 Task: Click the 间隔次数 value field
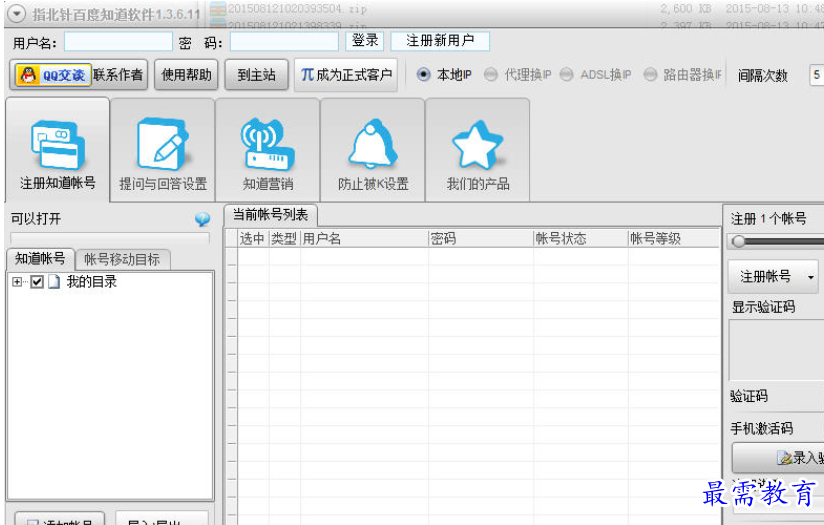point(816,75)
